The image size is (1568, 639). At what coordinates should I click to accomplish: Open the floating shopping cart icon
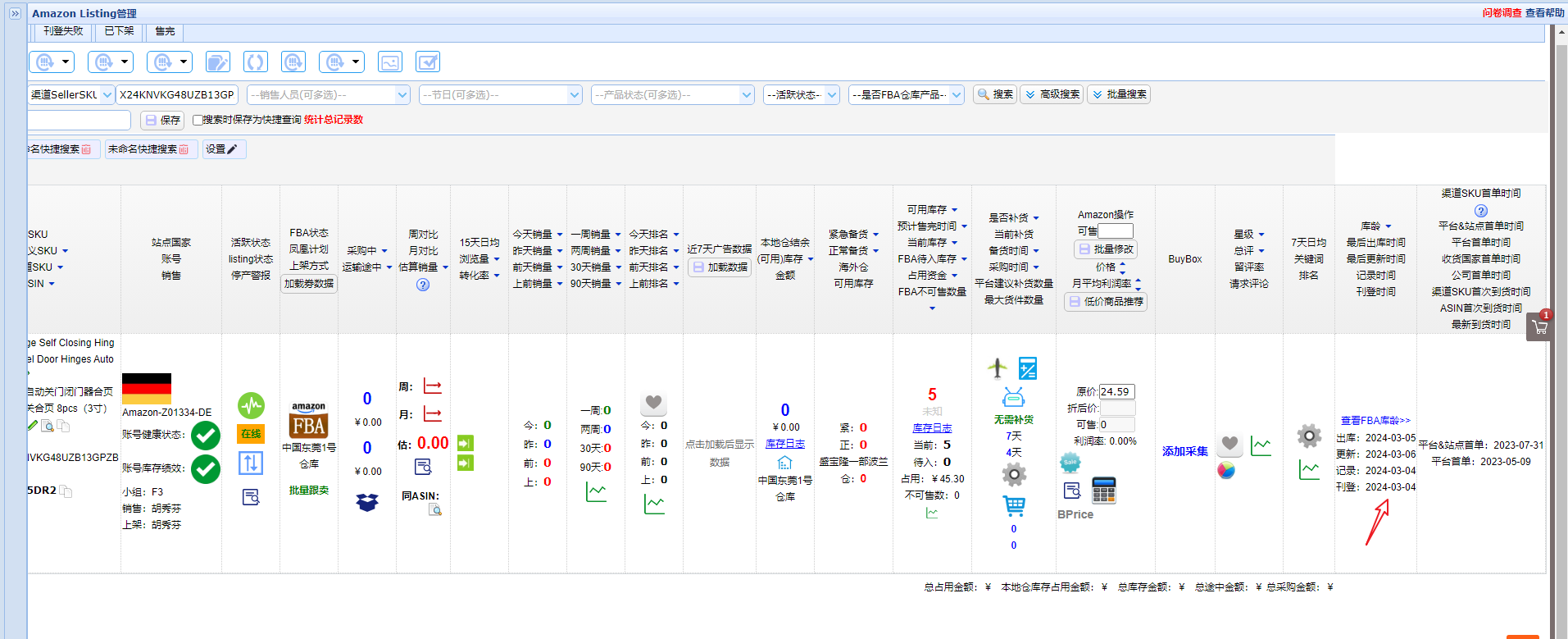(1539, 326)
